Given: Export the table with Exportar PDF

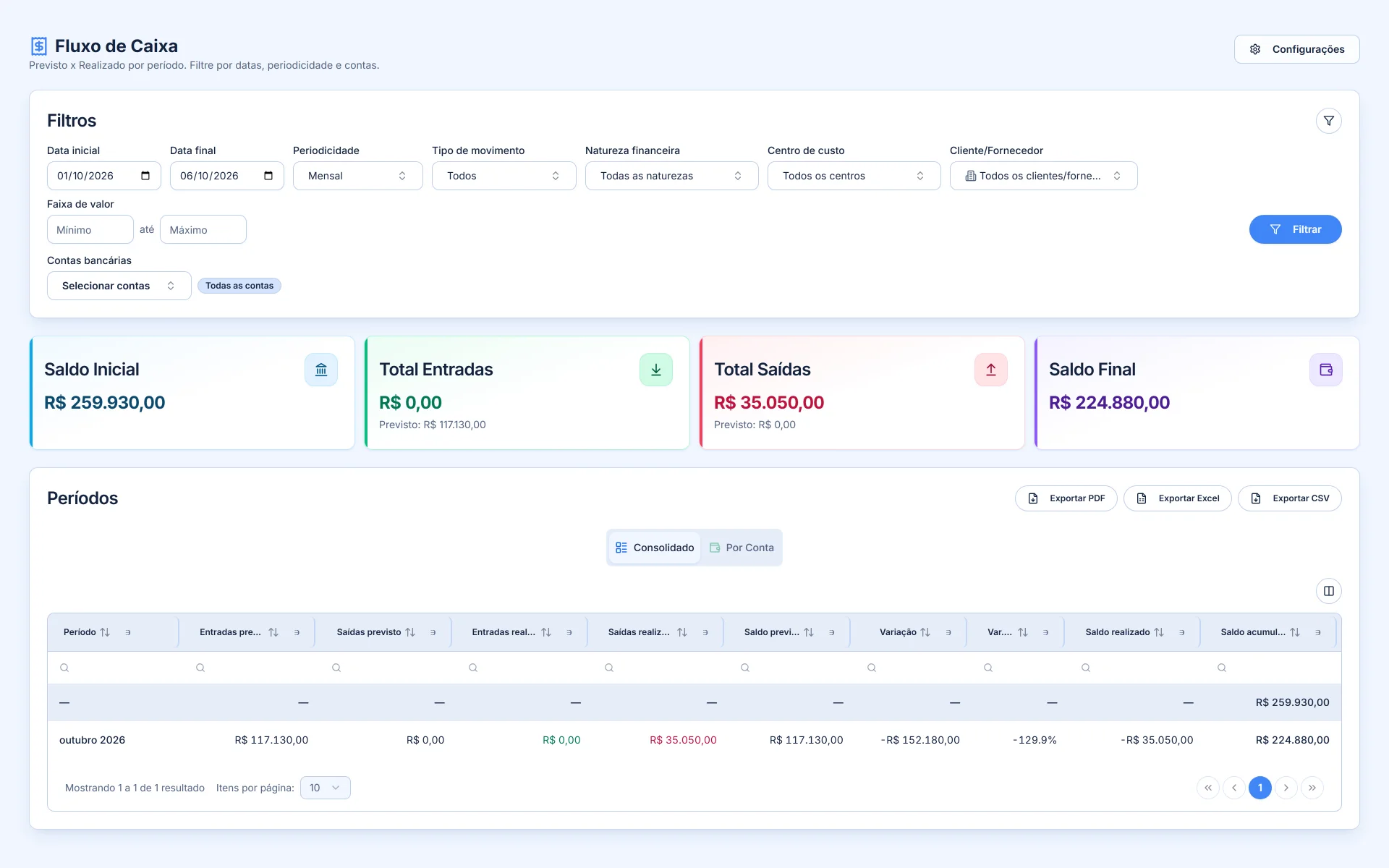Looking at the screenshot, I should coord(1066,498).
